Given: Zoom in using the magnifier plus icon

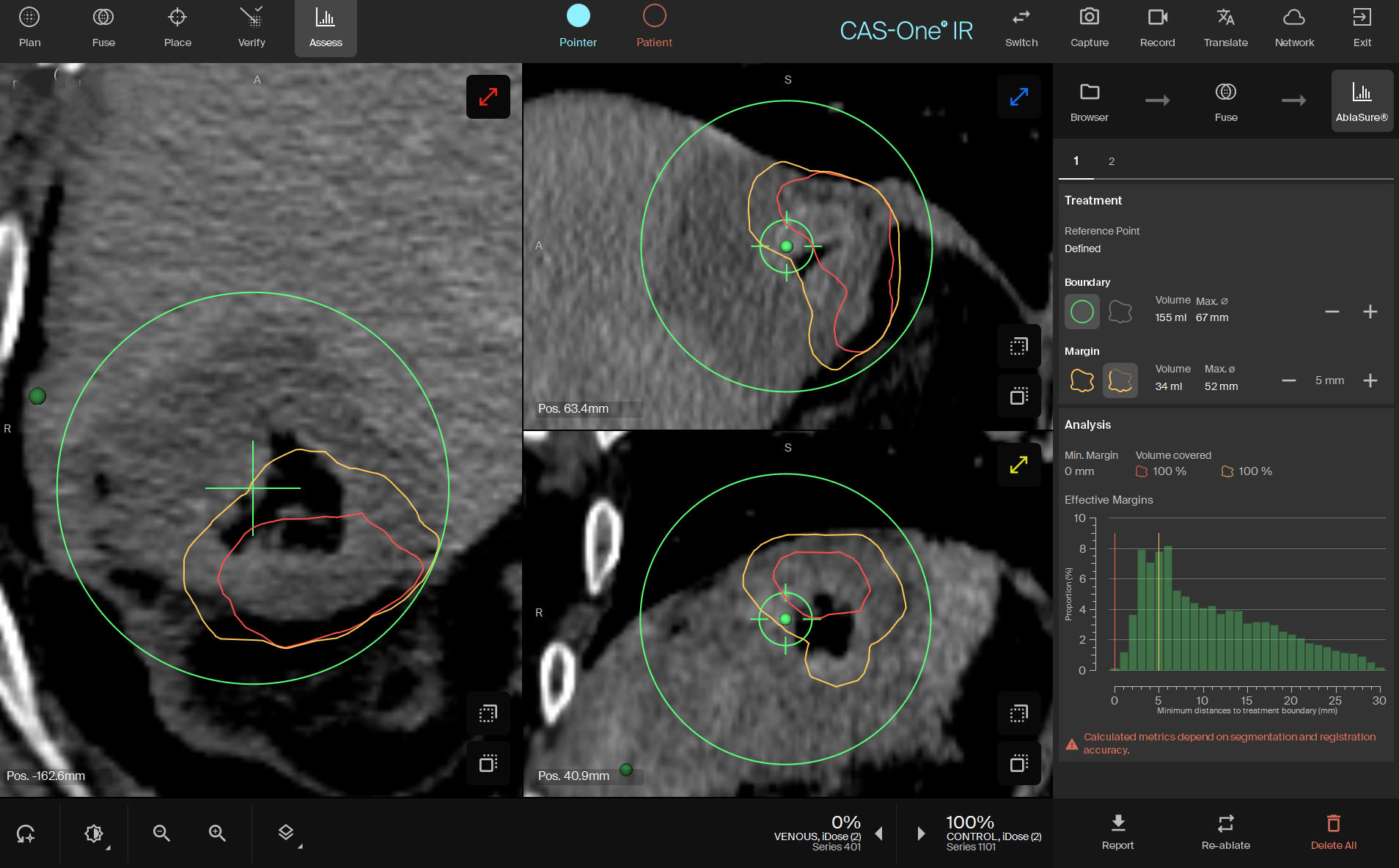Looking at the screenshot, I should 217,833.
